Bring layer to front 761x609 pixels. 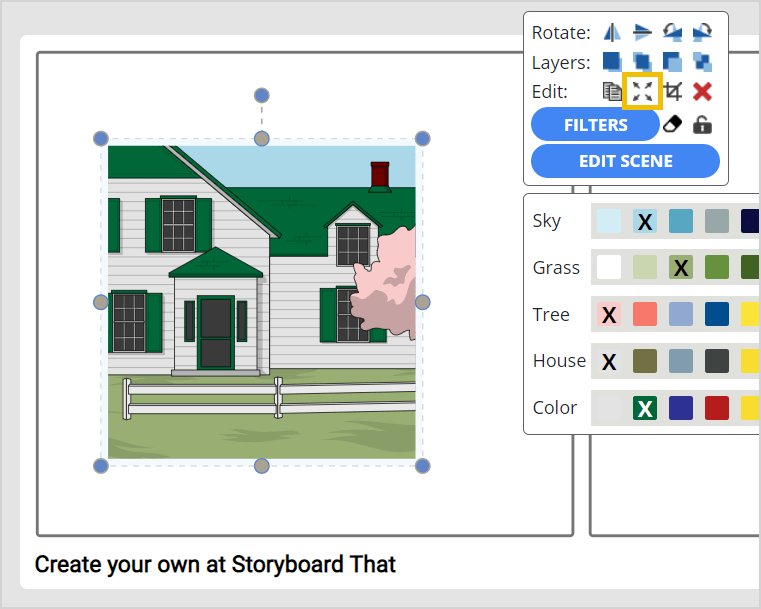(612, 62)
